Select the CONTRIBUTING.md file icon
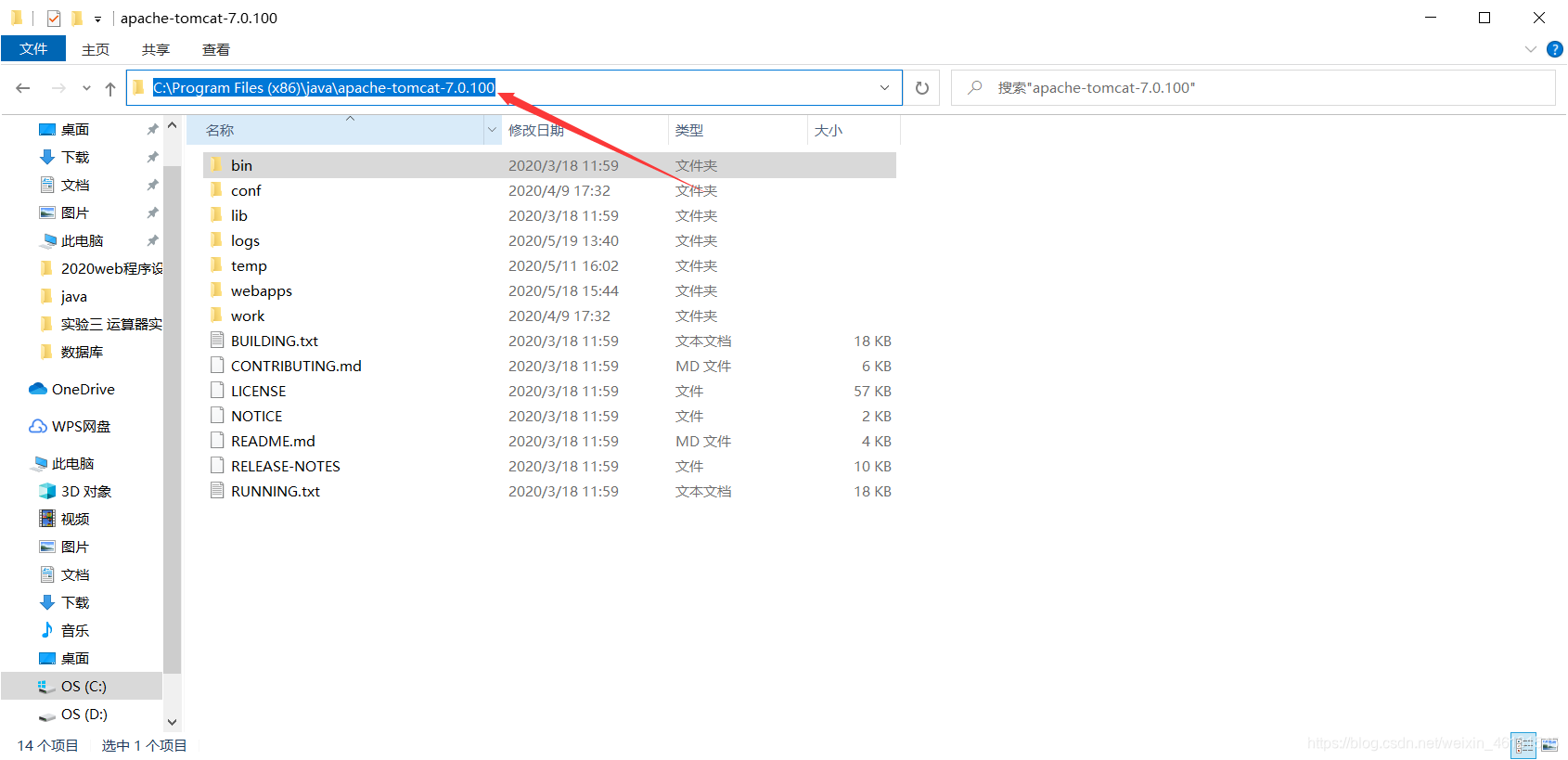This screenshot has height=760, width=1568. click(217, 365)
